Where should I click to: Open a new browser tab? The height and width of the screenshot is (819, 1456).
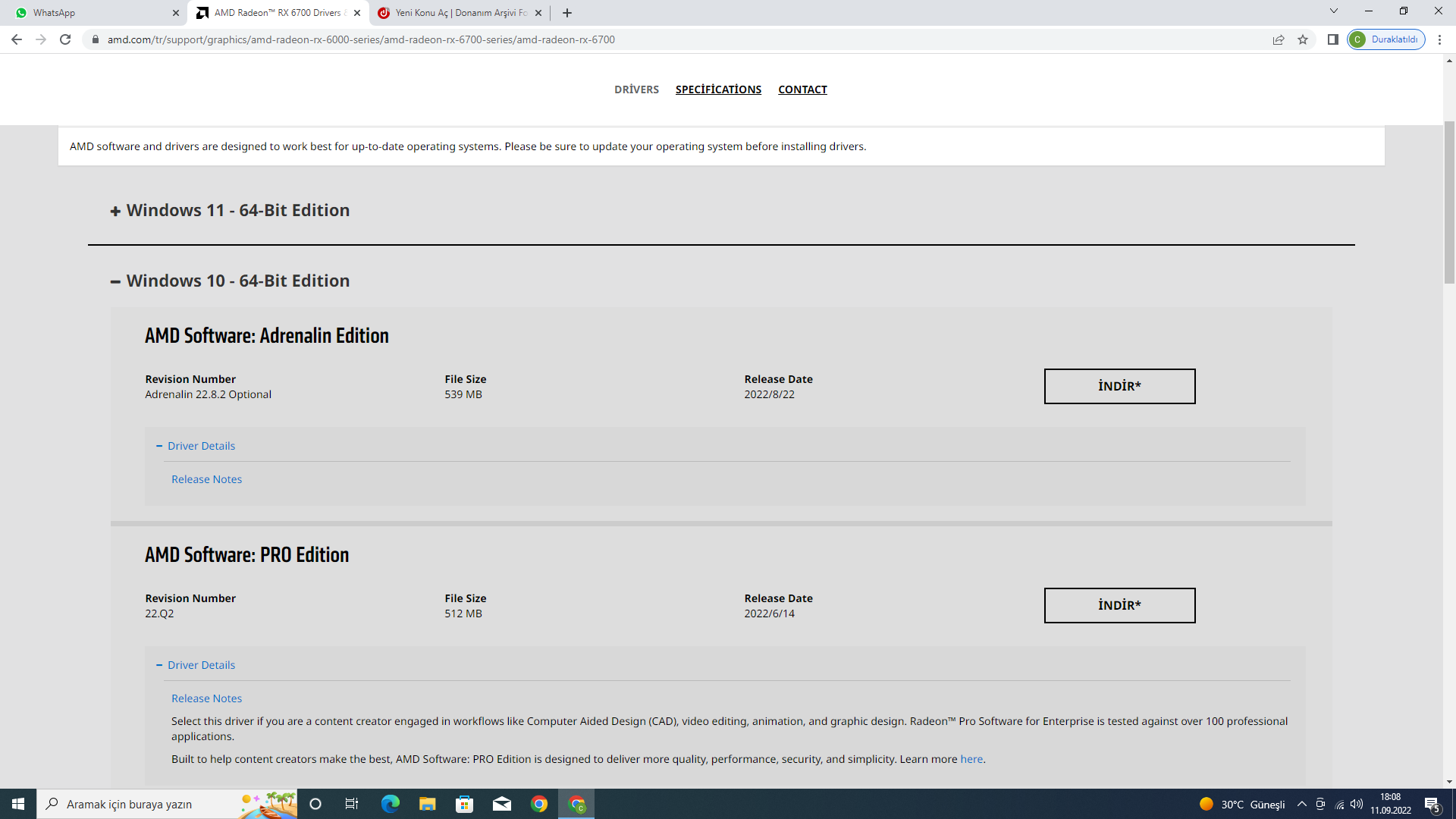coord(567,13)
